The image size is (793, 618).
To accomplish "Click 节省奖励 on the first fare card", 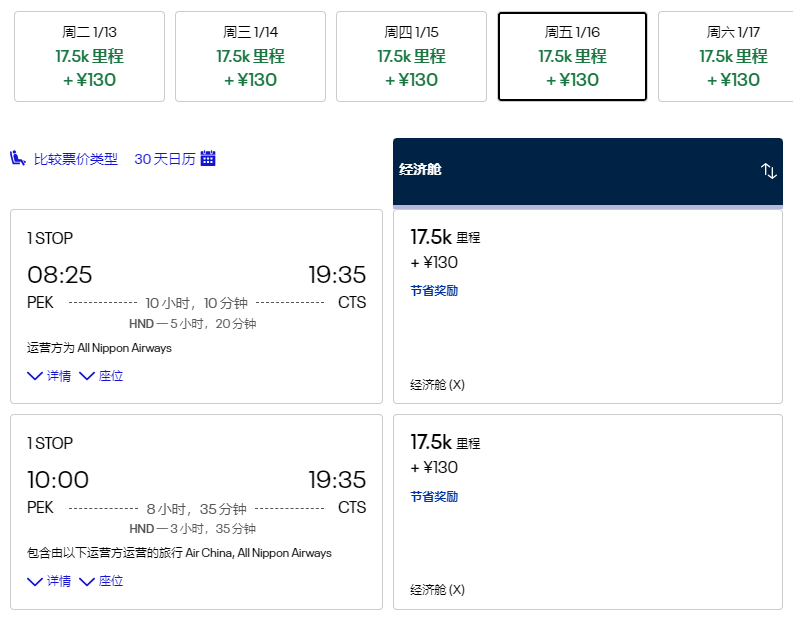I will 434,291.
